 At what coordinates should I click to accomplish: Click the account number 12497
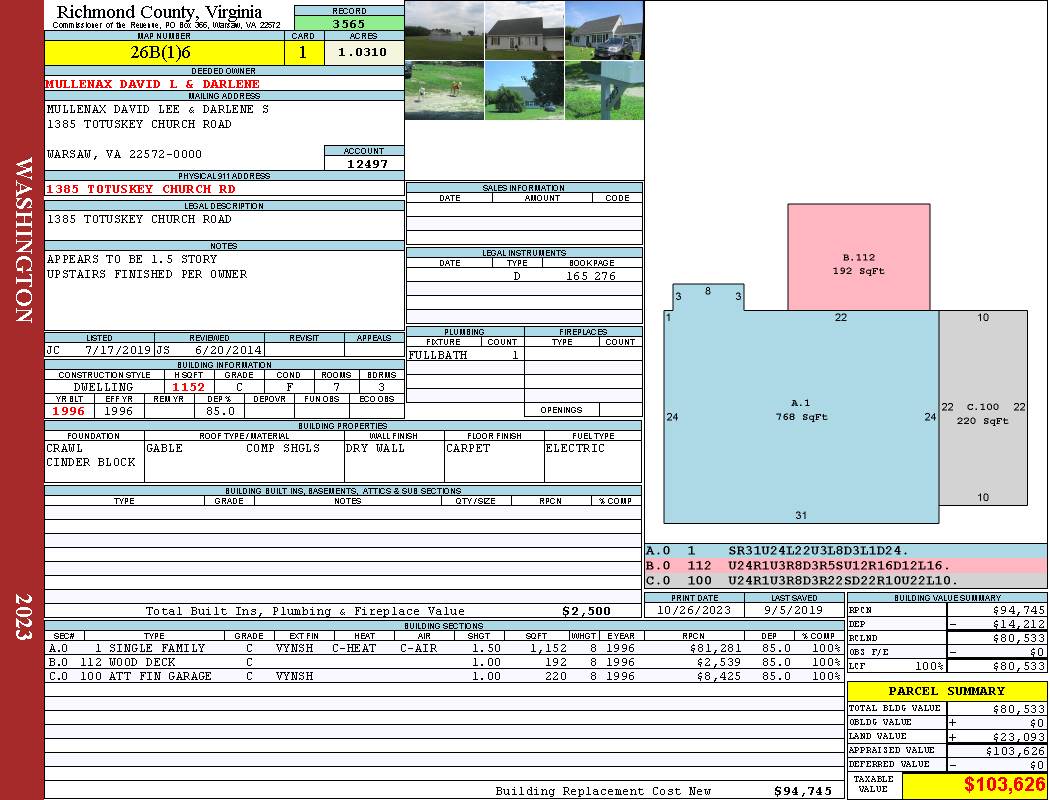click(367, 163)
